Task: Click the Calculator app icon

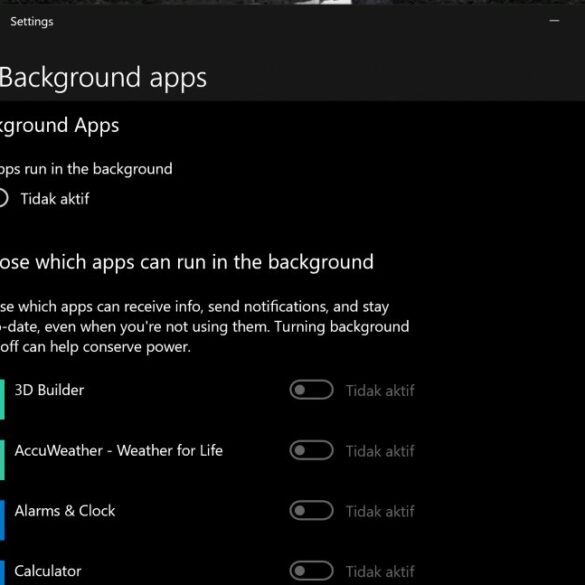Action: tap(2, 573)
